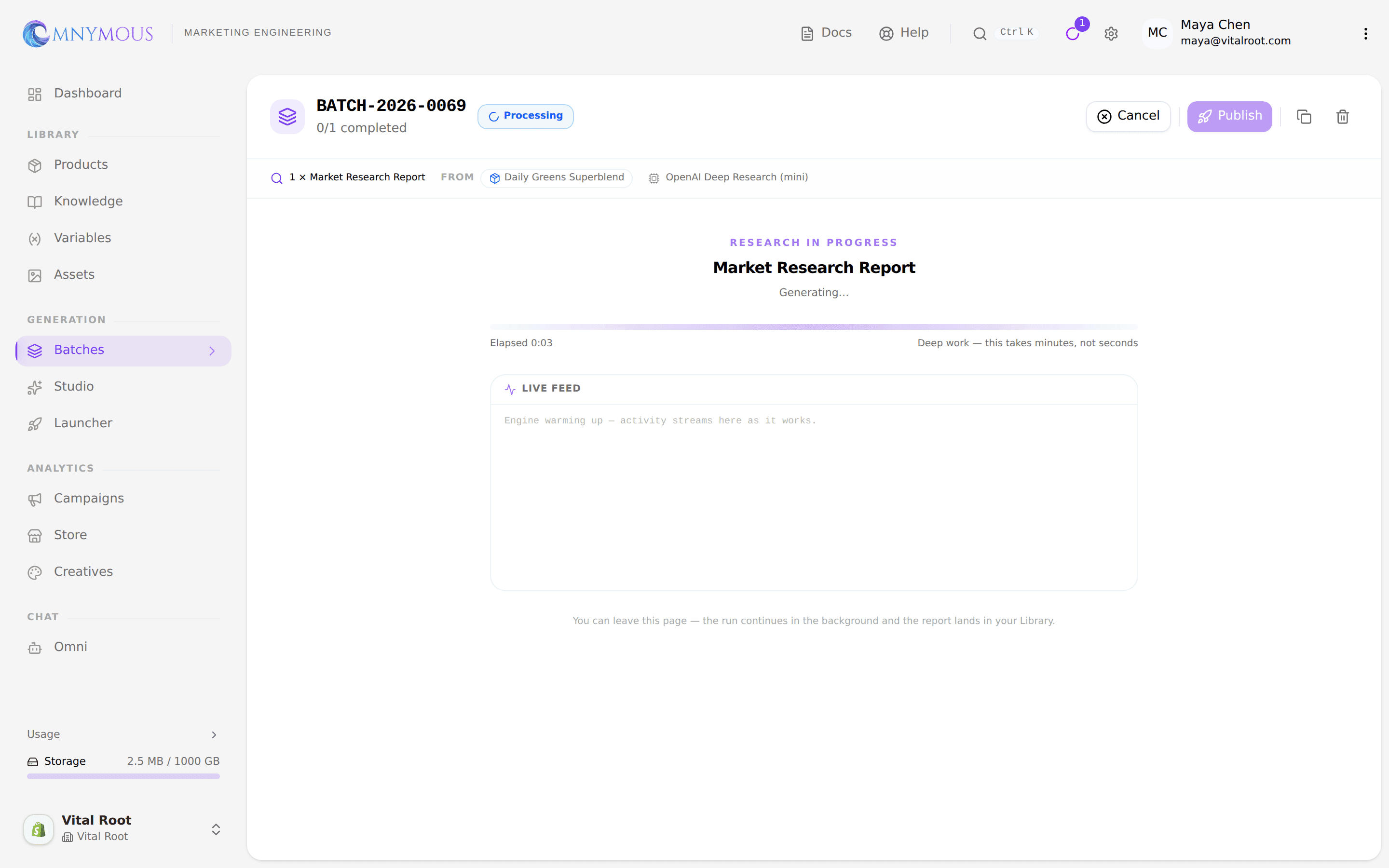Click BATCH-2026-0069 title
Screen dimensions: 1389x868
[x=391, y=106]
